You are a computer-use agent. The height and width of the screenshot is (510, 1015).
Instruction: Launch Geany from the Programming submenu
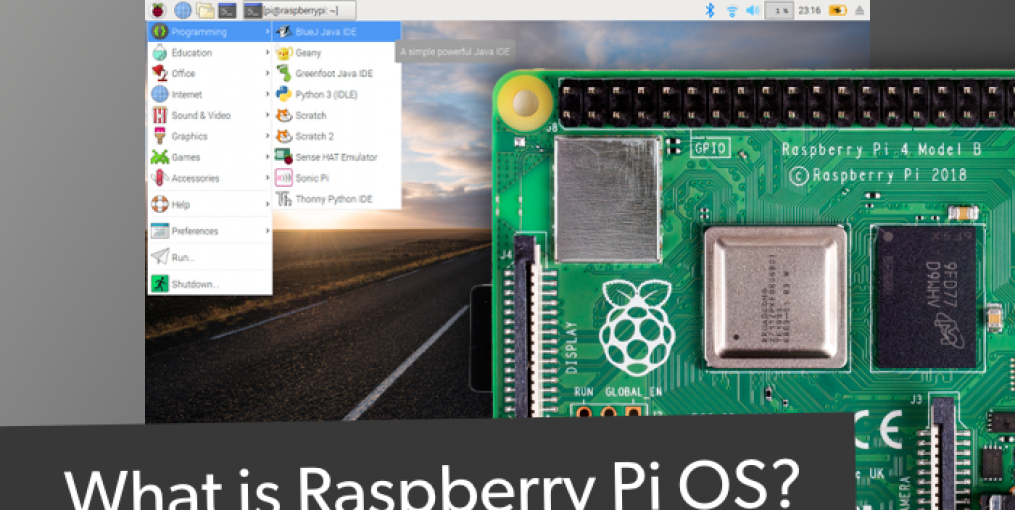pos(337,52)
